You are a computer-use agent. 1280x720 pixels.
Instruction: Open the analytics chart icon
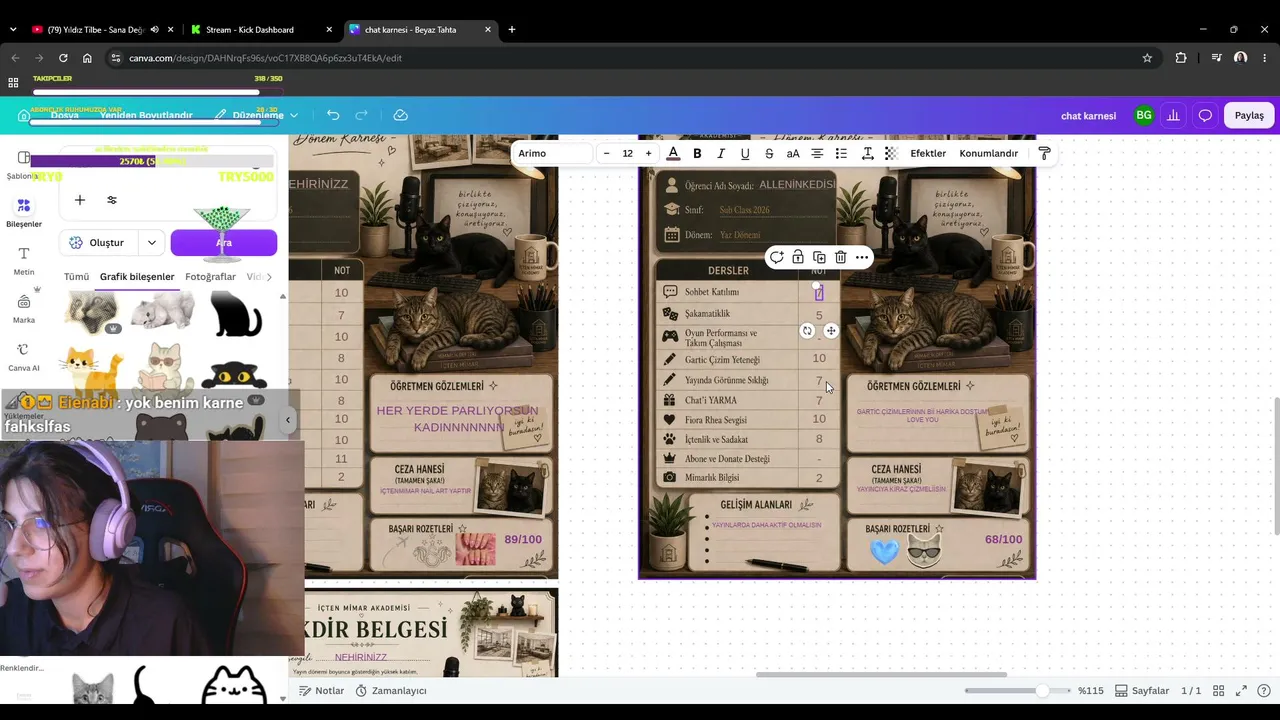pos(1173,115)
